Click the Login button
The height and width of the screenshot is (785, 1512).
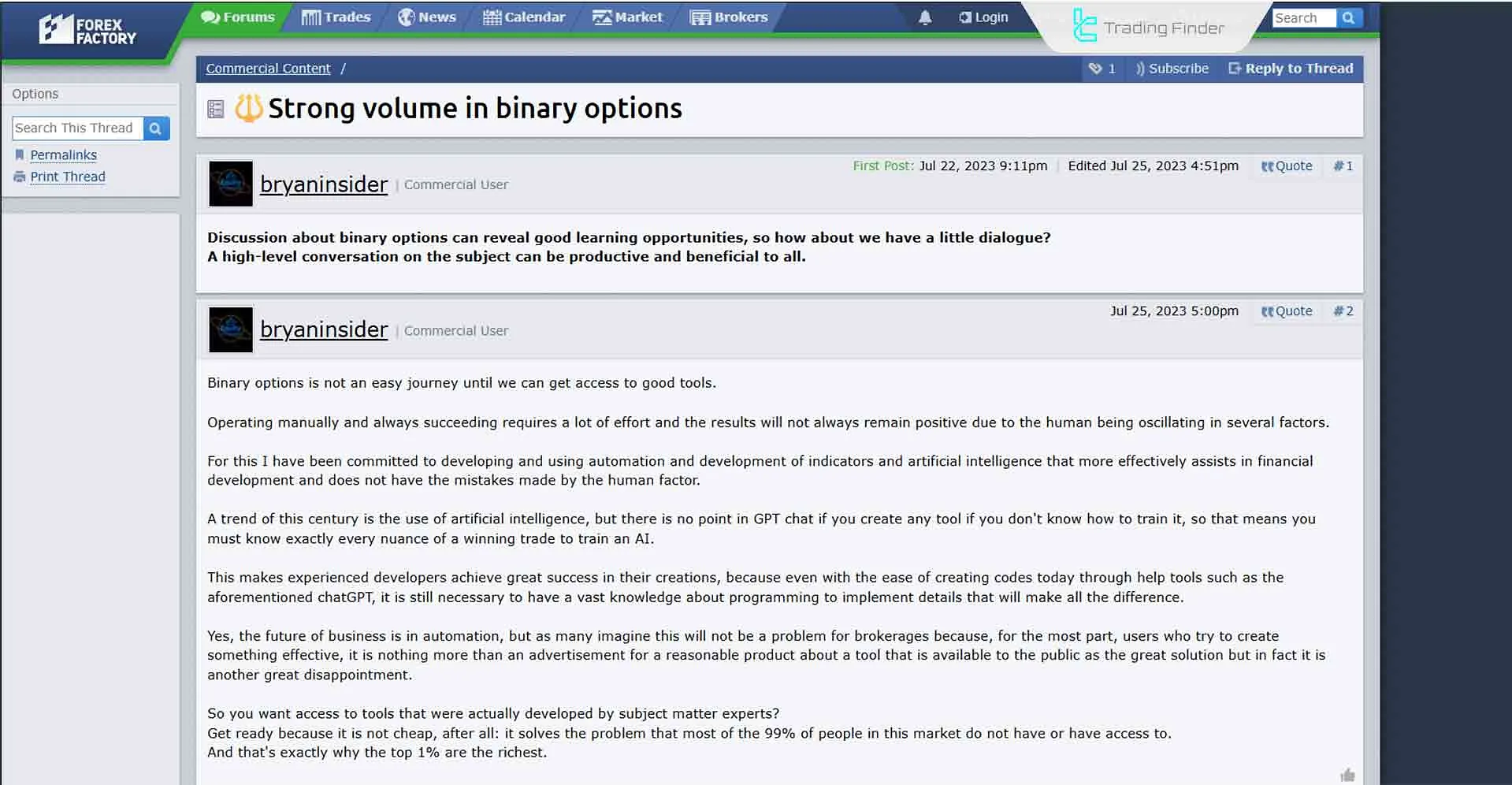[x=983, y=17]
